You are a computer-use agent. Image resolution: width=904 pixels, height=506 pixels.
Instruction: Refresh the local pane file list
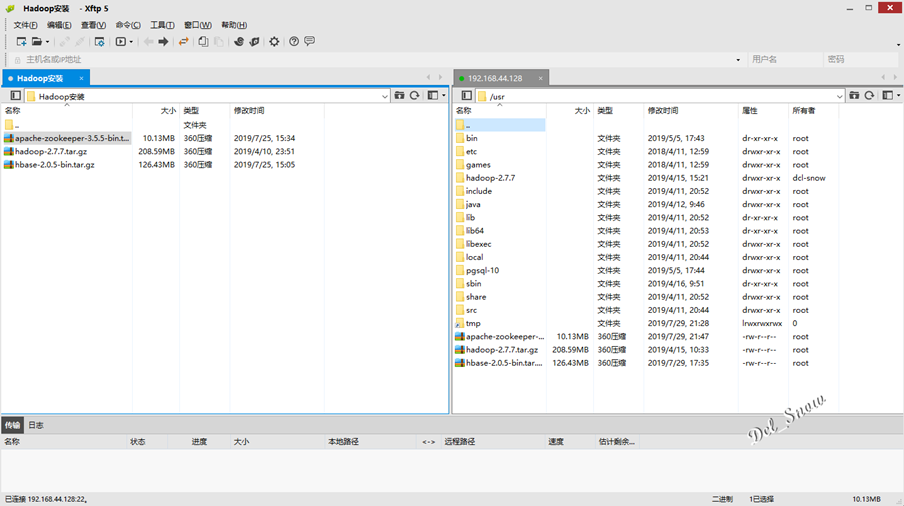tap(415, 96)
